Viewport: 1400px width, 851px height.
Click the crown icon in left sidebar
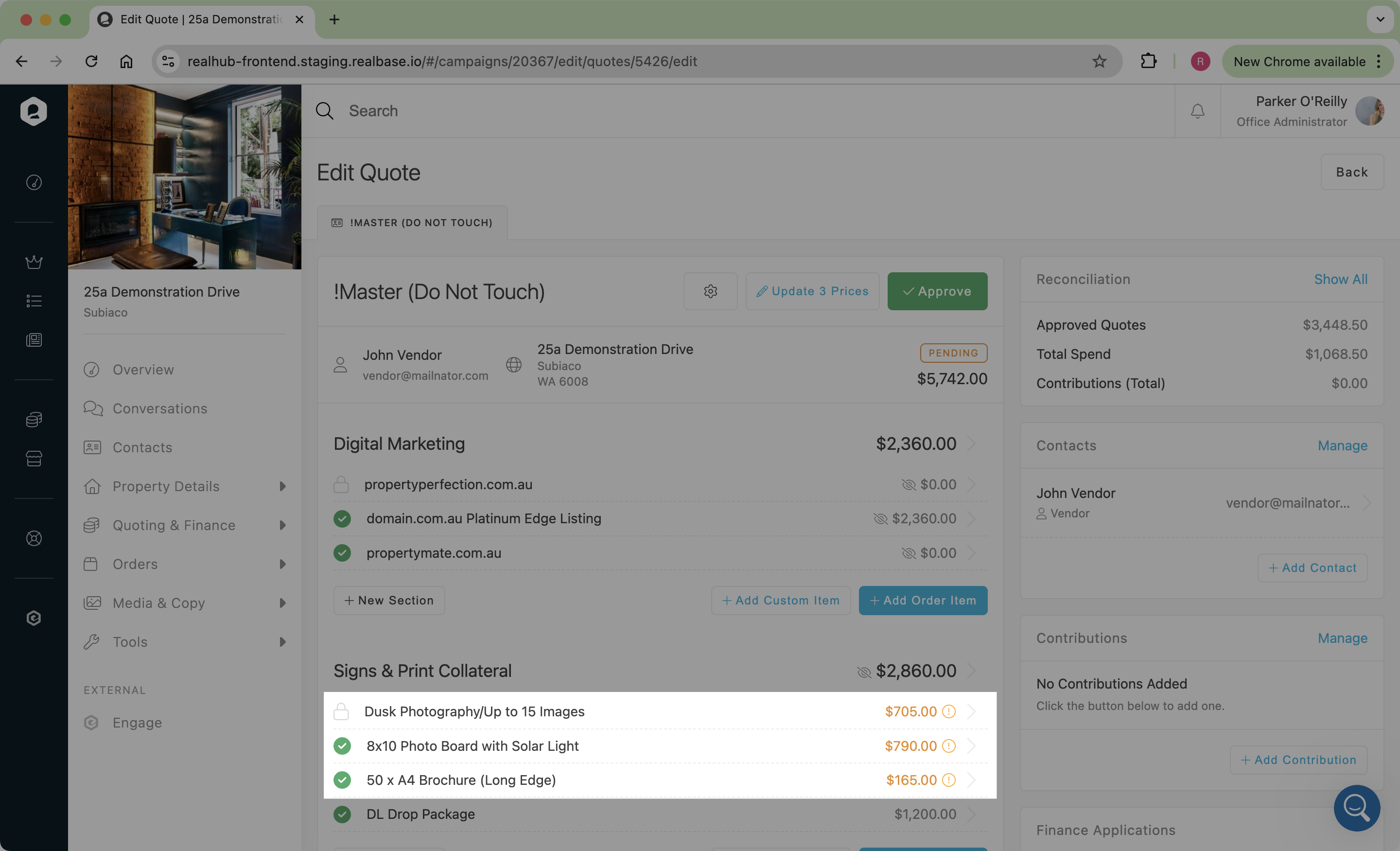point(34,262)
